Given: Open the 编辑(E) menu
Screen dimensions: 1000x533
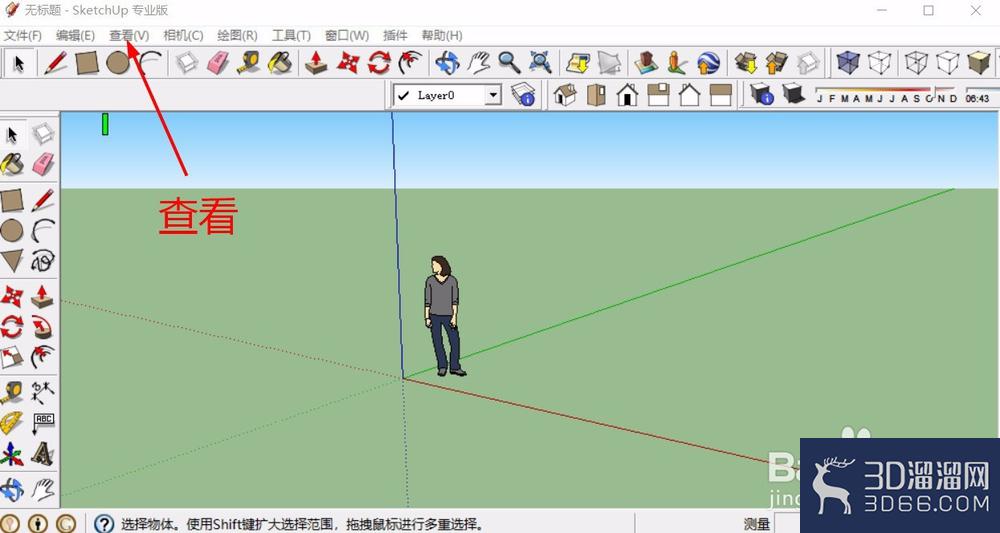Looking at the screenshot, I should click(75, 36).
